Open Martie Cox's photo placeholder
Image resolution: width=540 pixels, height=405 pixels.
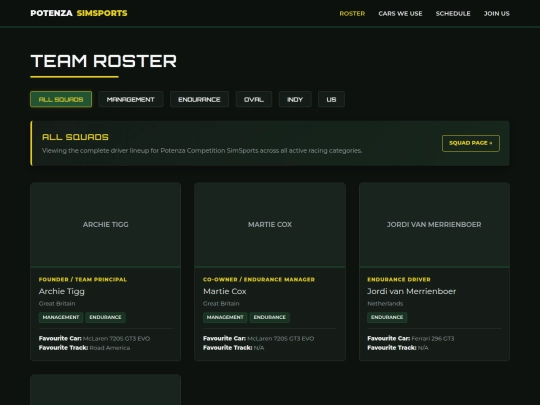(x=270, y=225)
